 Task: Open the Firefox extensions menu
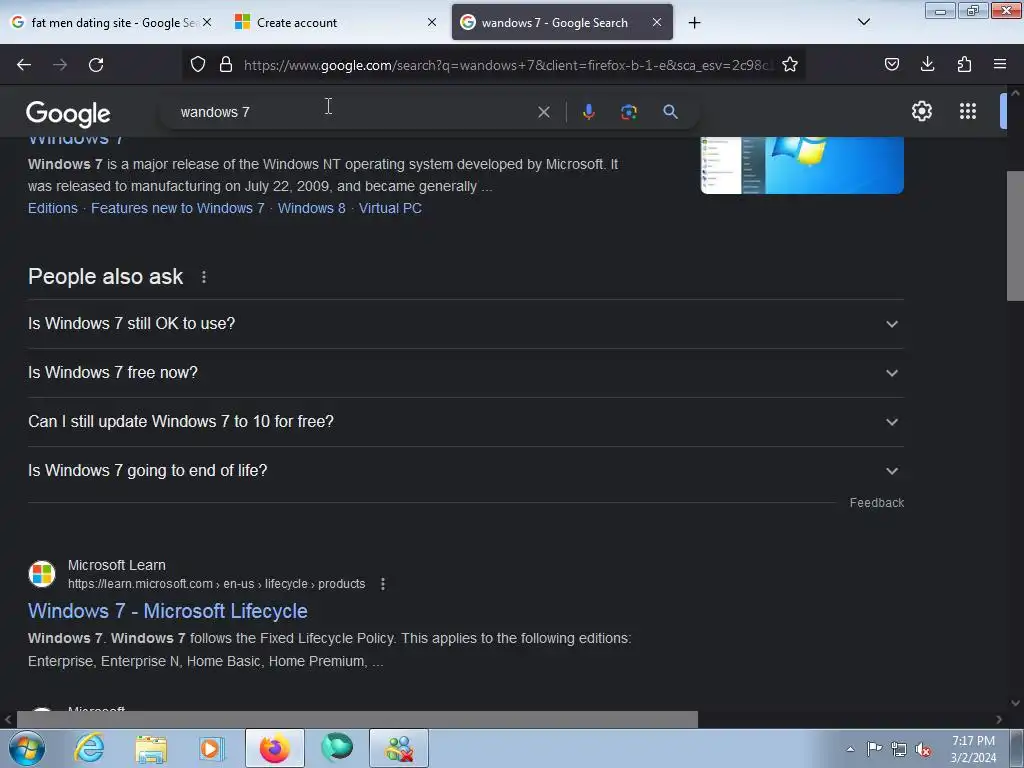964,64
